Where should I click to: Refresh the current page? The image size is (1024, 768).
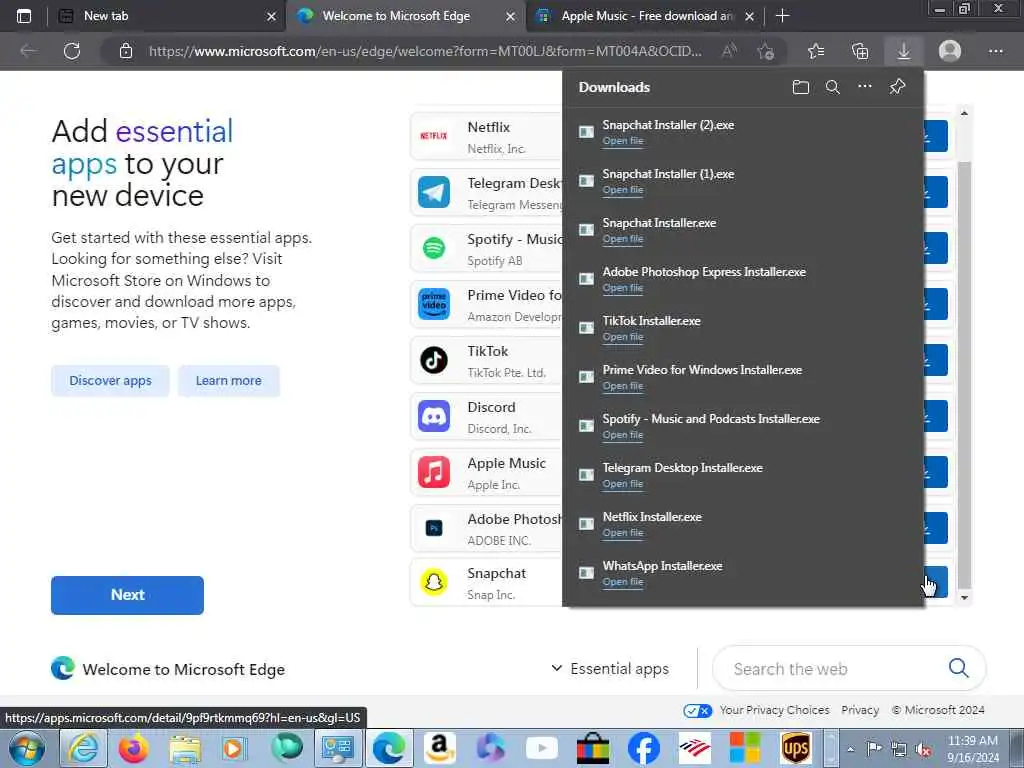[x=72, y=51]
